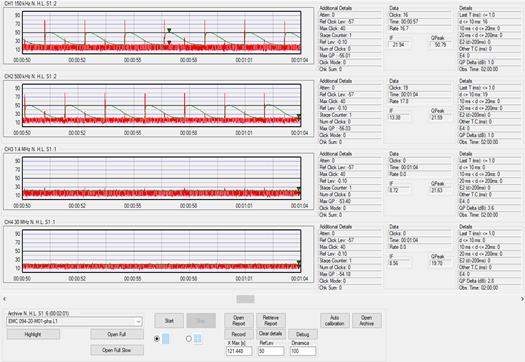Click 'Time: 00:00:57' in CH1 Data
Image resolution: width=525 pixels, height=362 pixels.
point(403,21)
